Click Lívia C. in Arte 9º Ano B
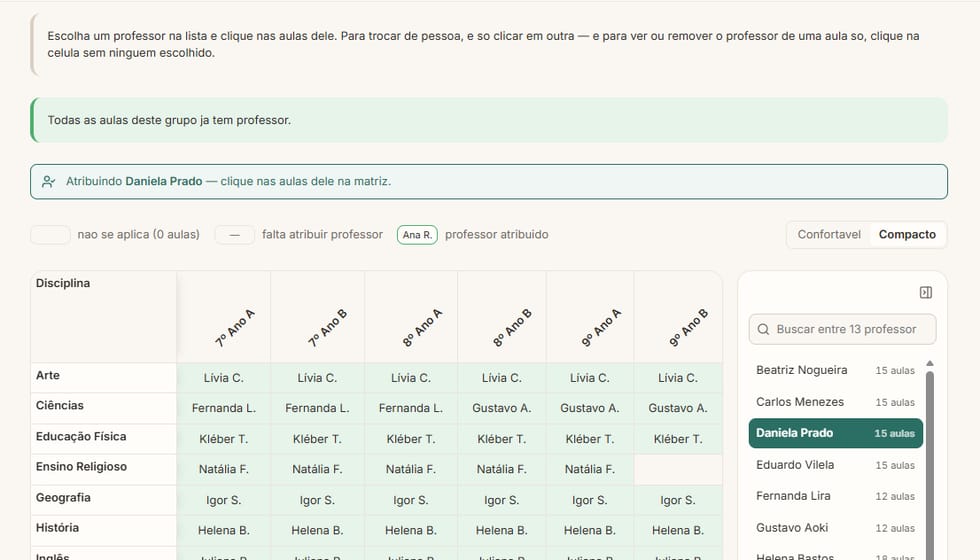 click(x=678, y=378)
